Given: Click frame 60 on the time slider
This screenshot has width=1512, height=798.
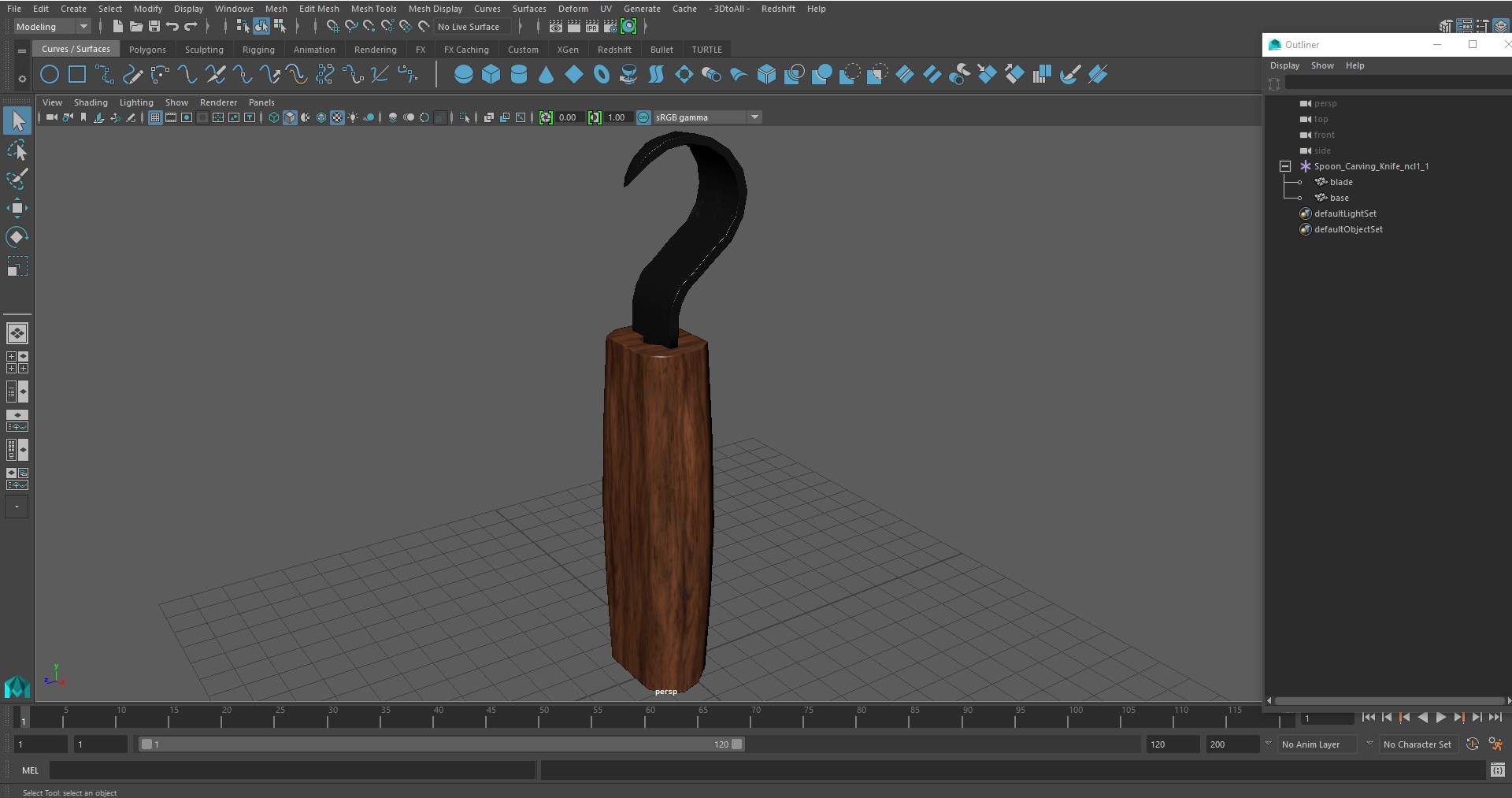Looking at the screenshot, I should point(650,715).
